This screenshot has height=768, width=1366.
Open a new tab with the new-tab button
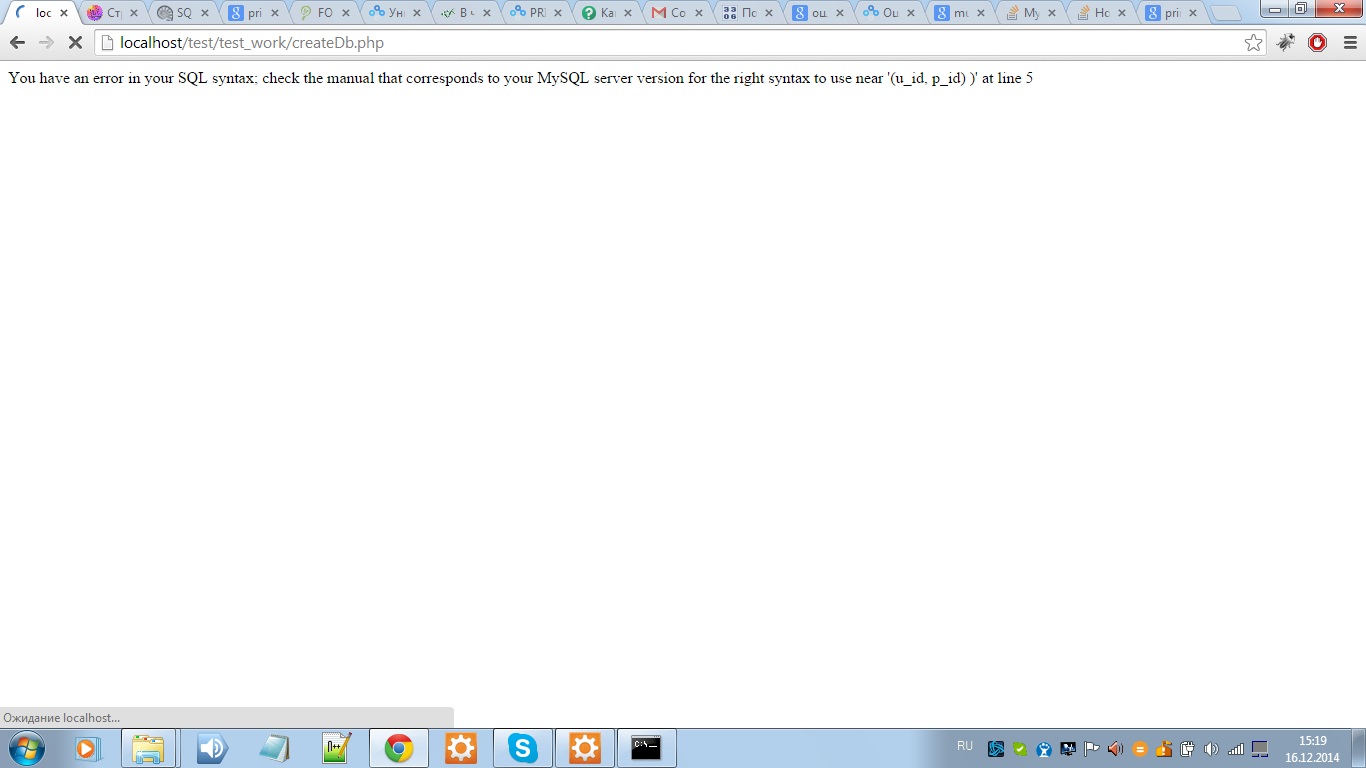point(1226,13)
